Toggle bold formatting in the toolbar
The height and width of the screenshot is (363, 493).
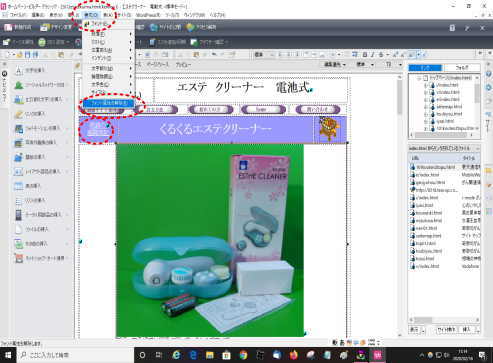[365, 54]
